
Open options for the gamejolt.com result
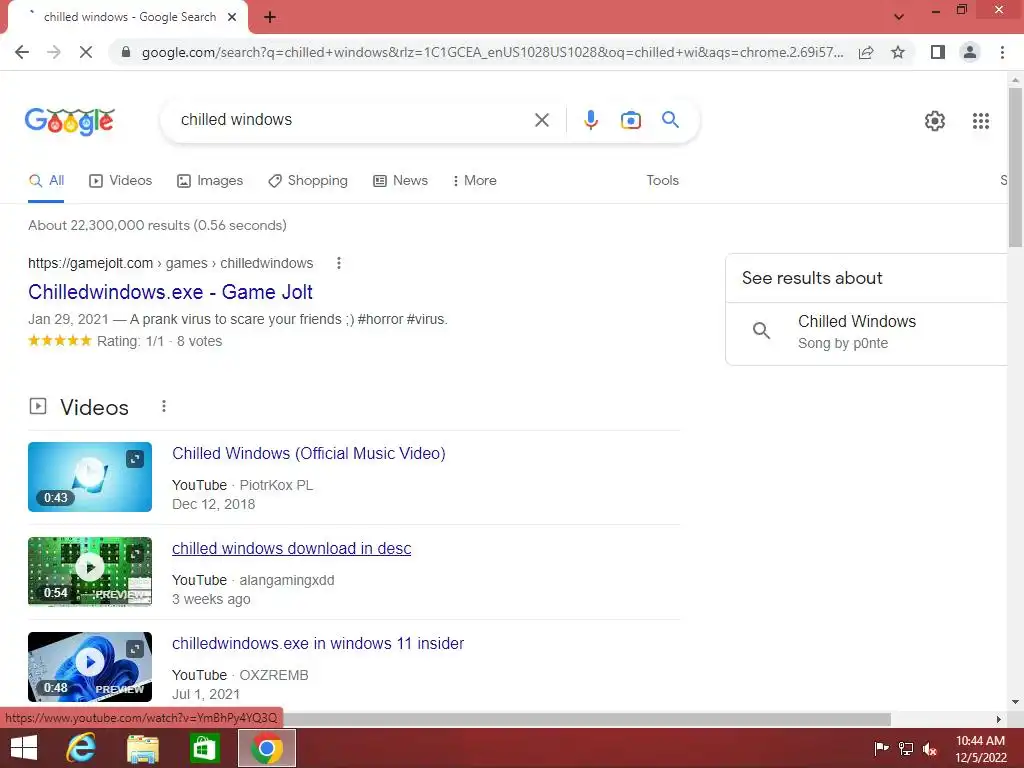tap(338, 263)
